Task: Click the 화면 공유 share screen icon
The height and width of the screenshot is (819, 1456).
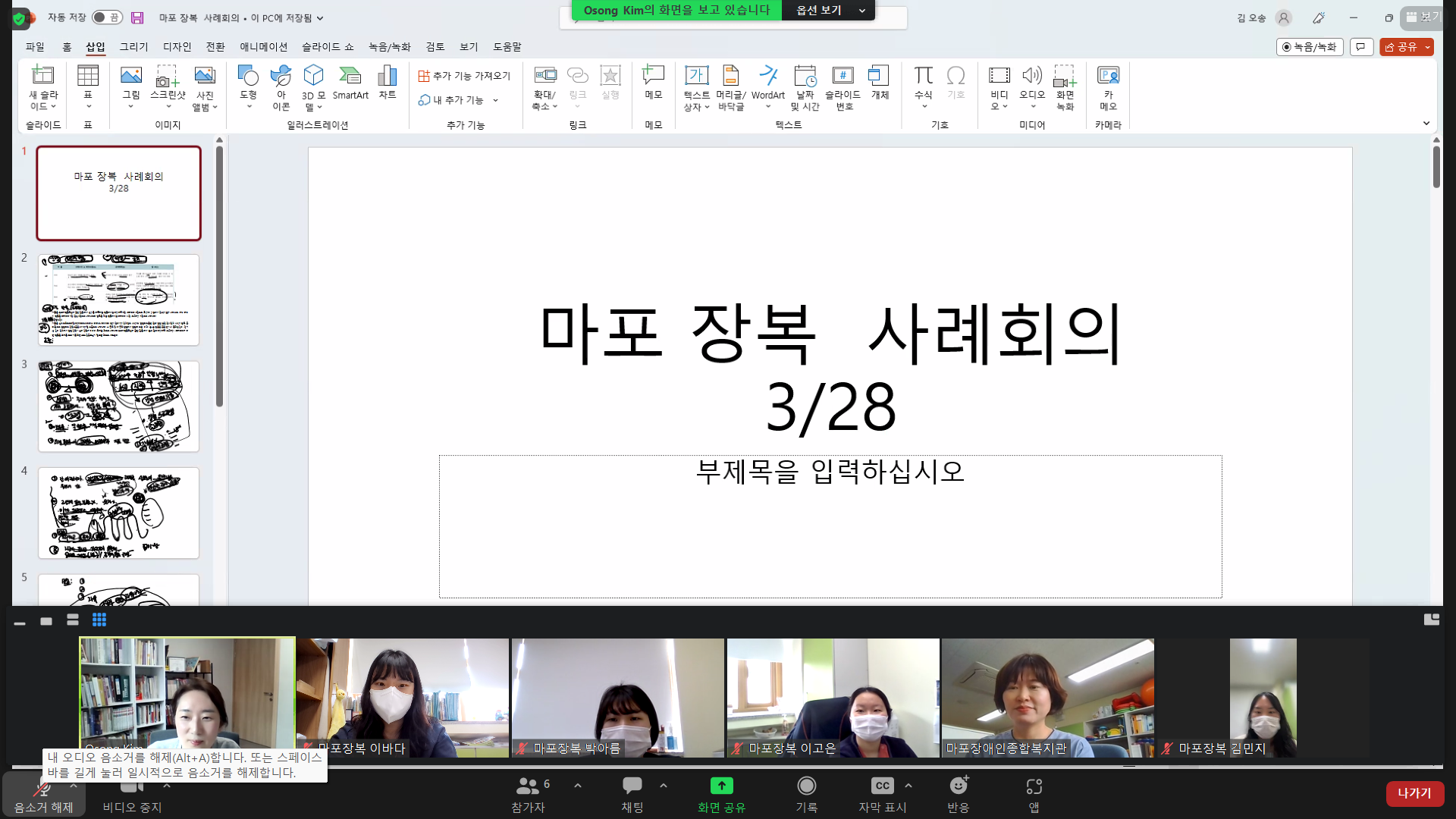Action: coord(721,786)
